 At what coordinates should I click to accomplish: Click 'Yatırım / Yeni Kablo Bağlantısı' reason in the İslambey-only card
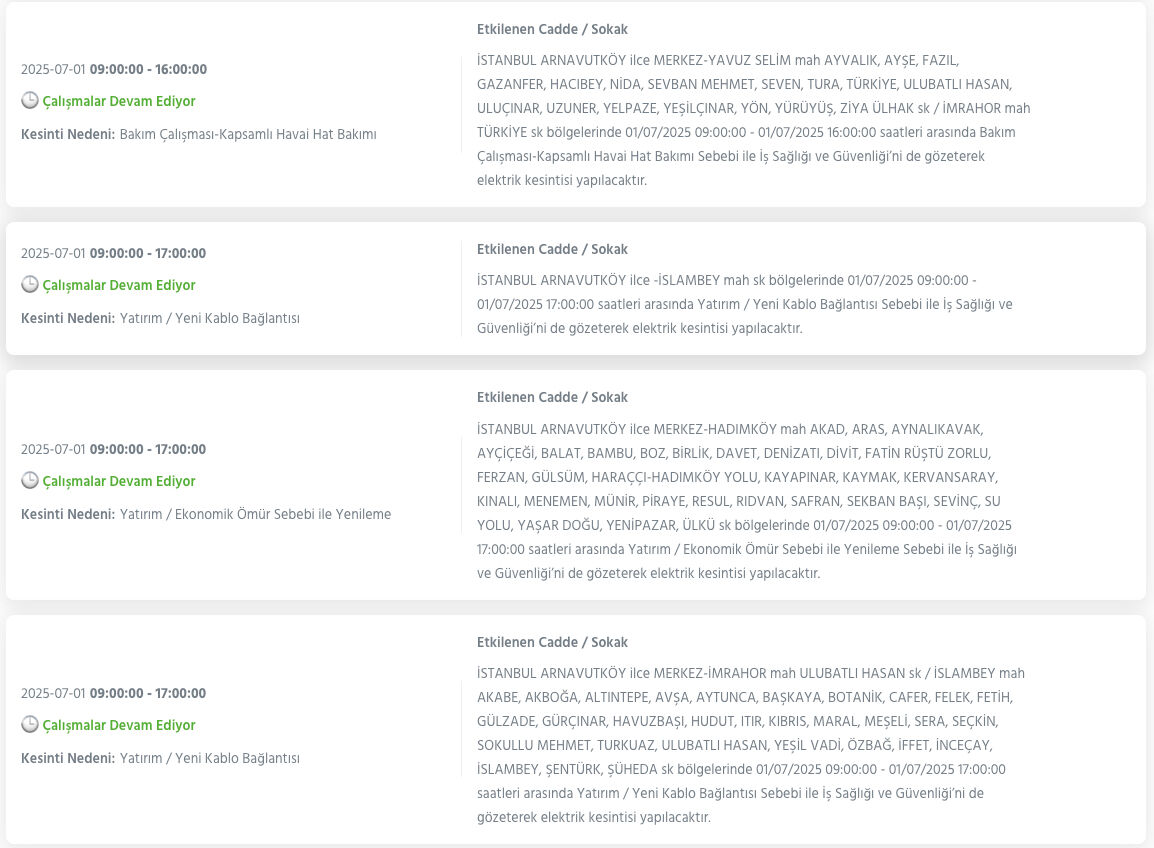point(209,318)
